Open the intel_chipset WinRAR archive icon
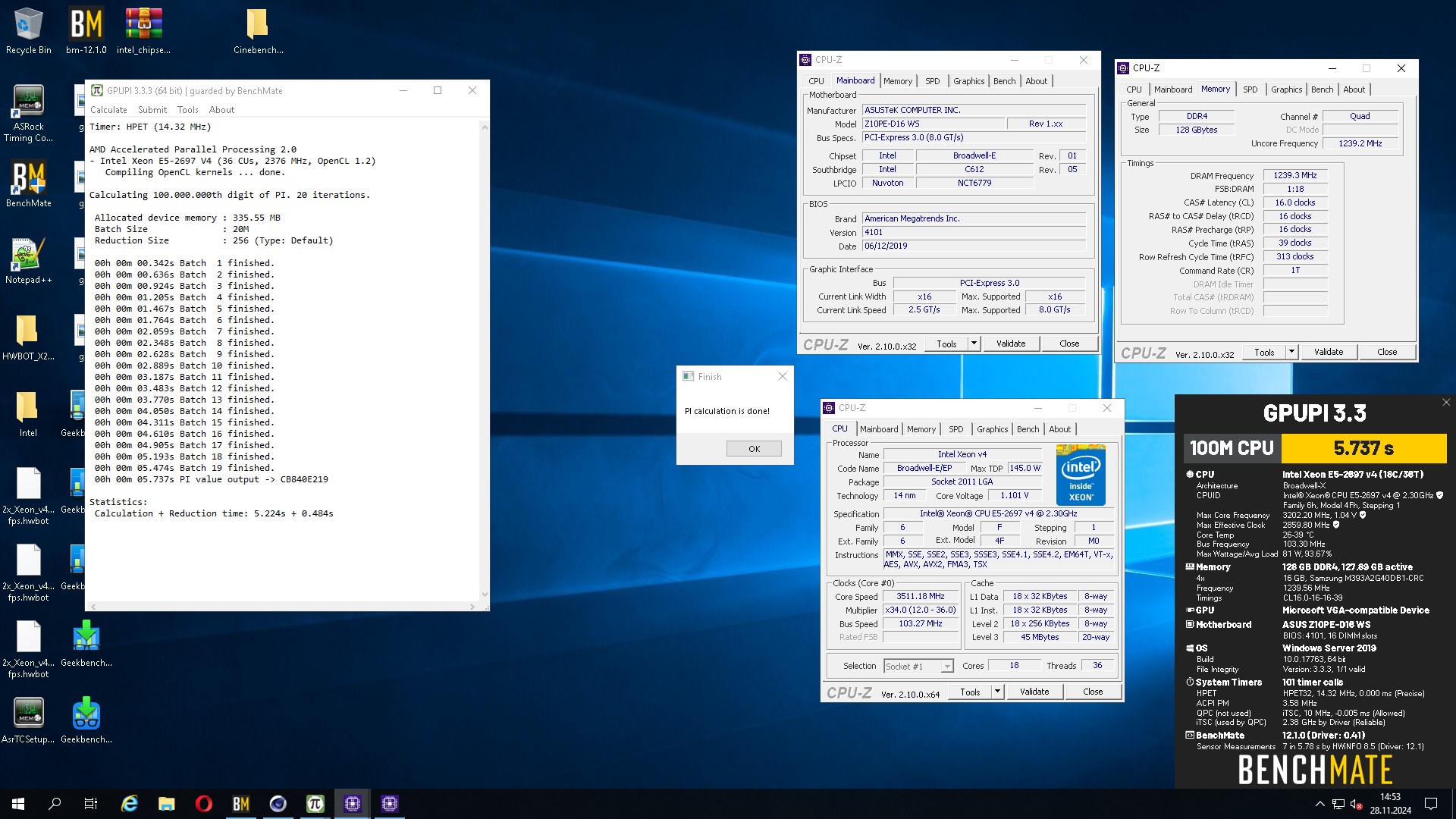Screen dimensions: 1456x819 pyautogui.click(x=143, y=31)
